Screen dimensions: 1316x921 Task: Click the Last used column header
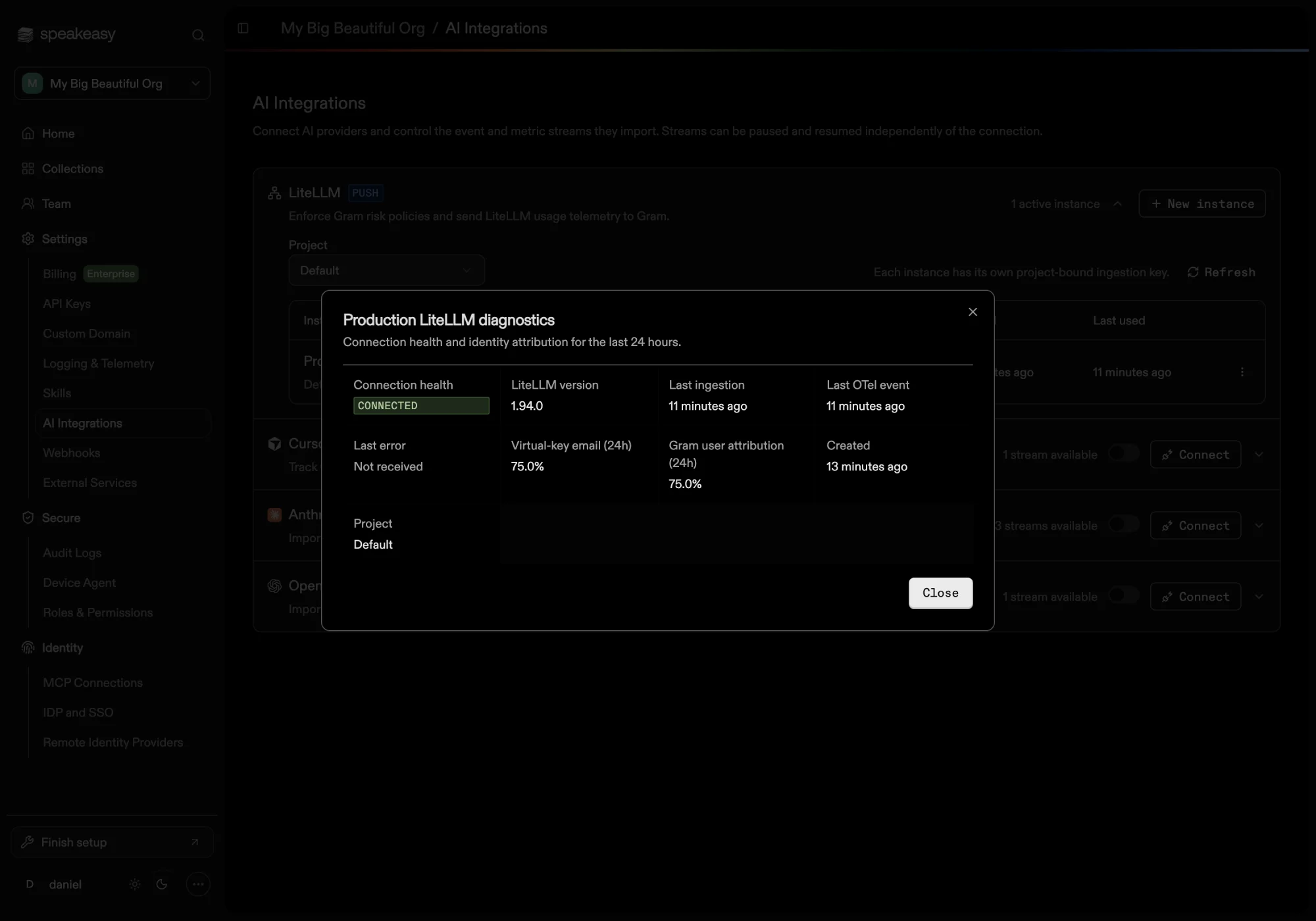[1119, 320]
